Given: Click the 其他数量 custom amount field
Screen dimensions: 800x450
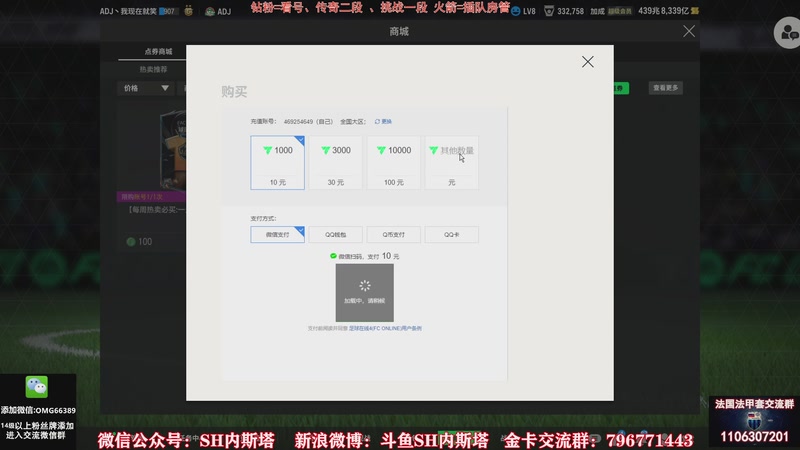Looking at the screenshot, I should pyautogui.click(x=452, y=163).
